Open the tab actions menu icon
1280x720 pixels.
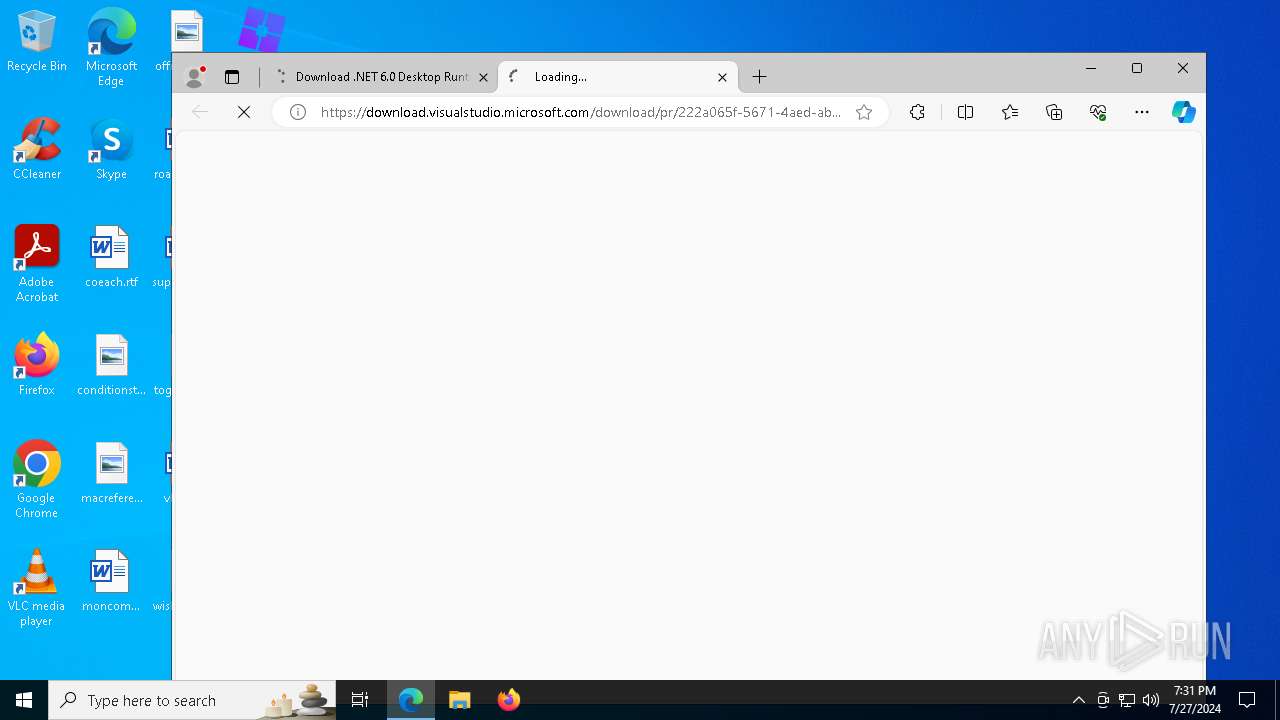(x=232, y=77)
